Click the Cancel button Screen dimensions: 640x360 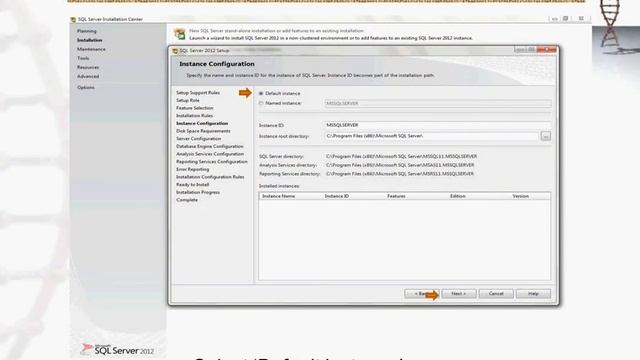pyautogui.click(x=496, y=293)
